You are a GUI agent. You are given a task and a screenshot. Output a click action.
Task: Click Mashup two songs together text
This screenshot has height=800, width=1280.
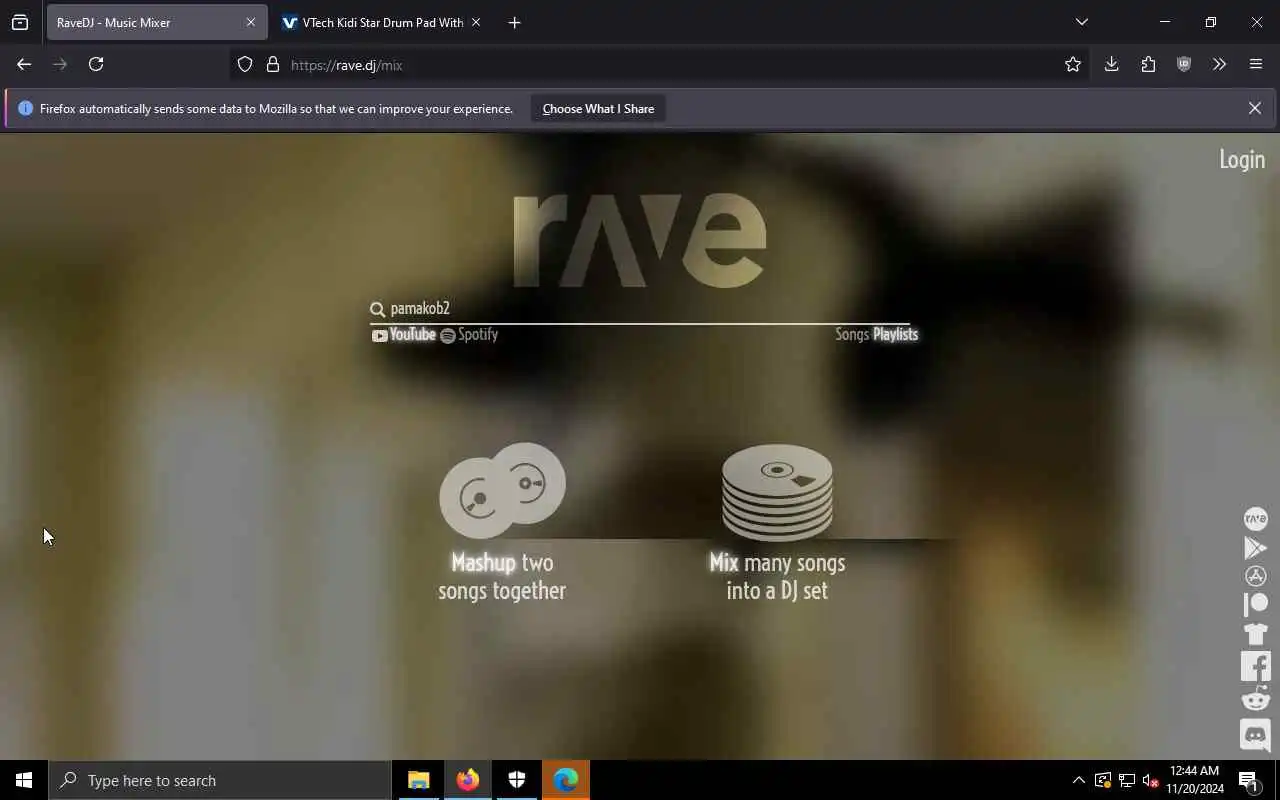pos(502,576)
